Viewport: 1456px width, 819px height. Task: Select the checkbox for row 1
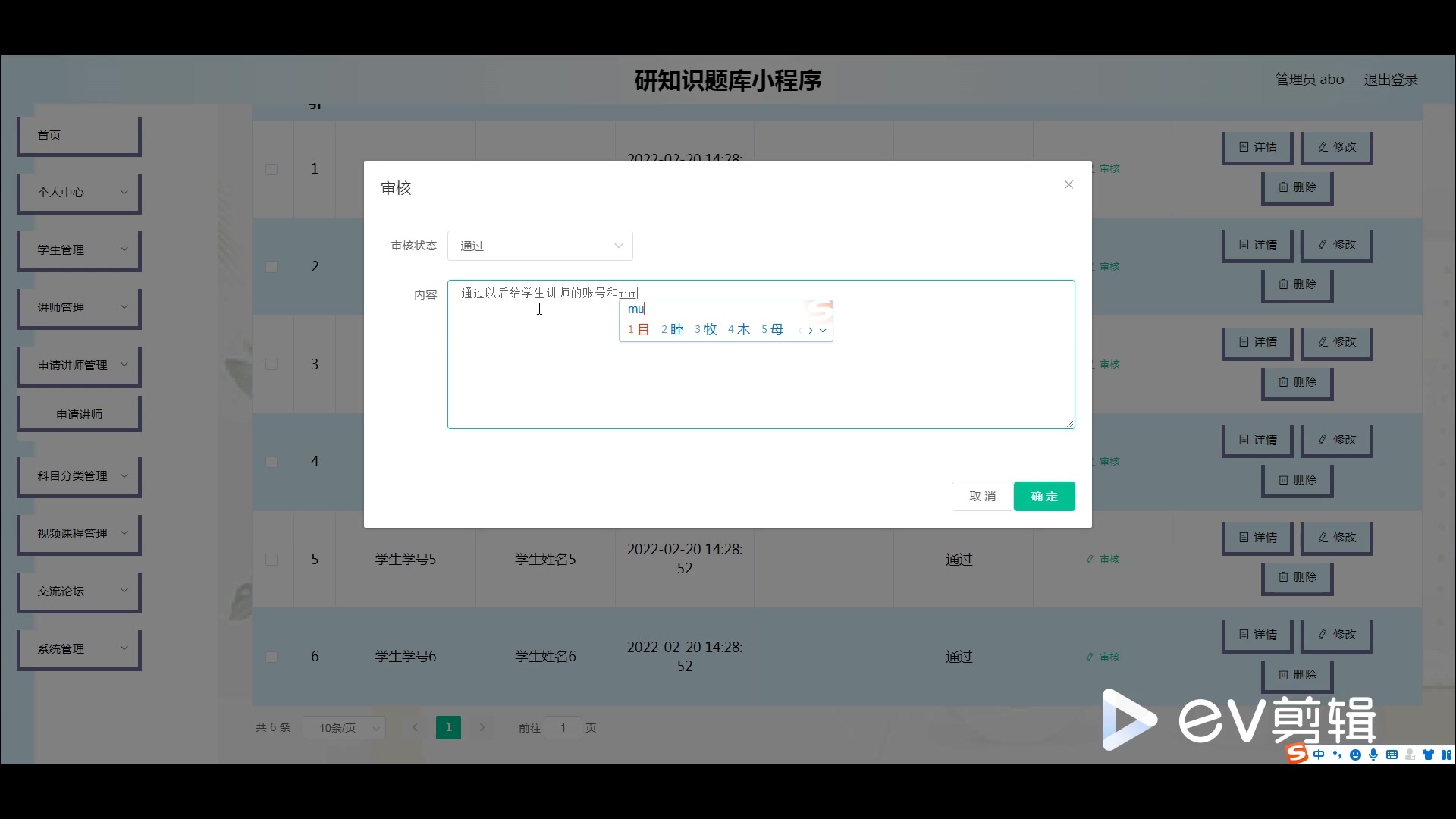[271, 169]
